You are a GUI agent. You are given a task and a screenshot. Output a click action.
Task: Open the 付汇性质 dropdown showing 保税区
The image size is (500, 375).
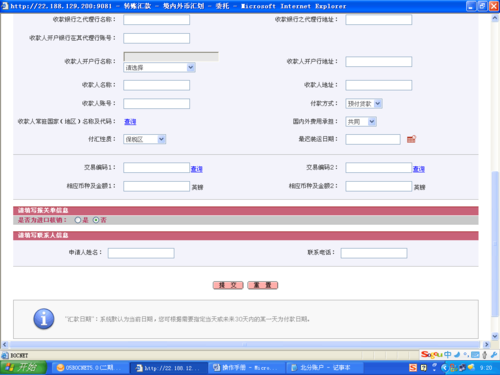coord(145,139)
